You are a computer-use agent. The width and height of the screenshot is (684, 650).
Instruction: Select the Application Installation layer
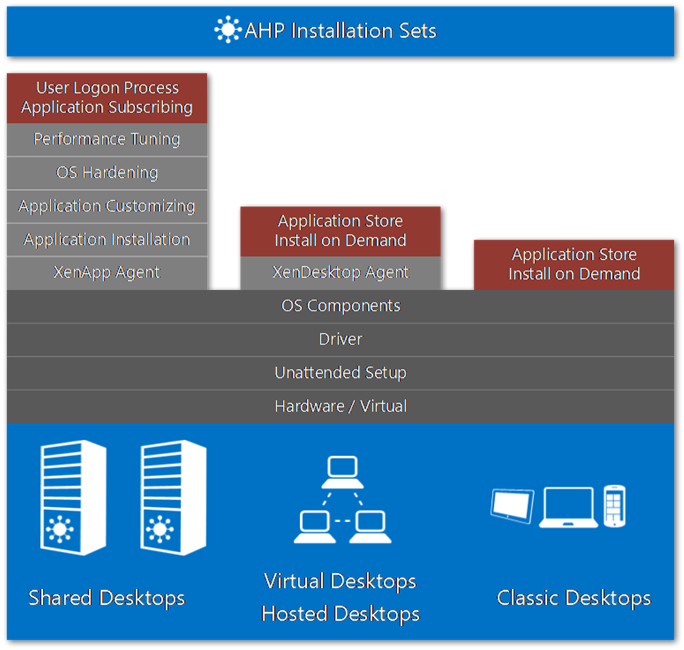point(107,239)
